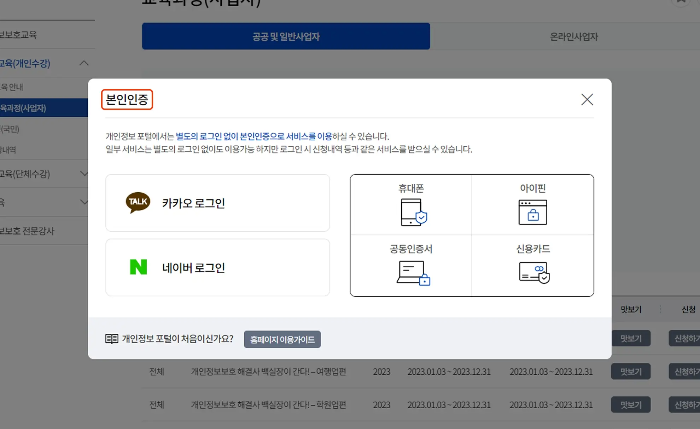
Task: Click 맛보기 column header
Action: [x=630, y=309]
